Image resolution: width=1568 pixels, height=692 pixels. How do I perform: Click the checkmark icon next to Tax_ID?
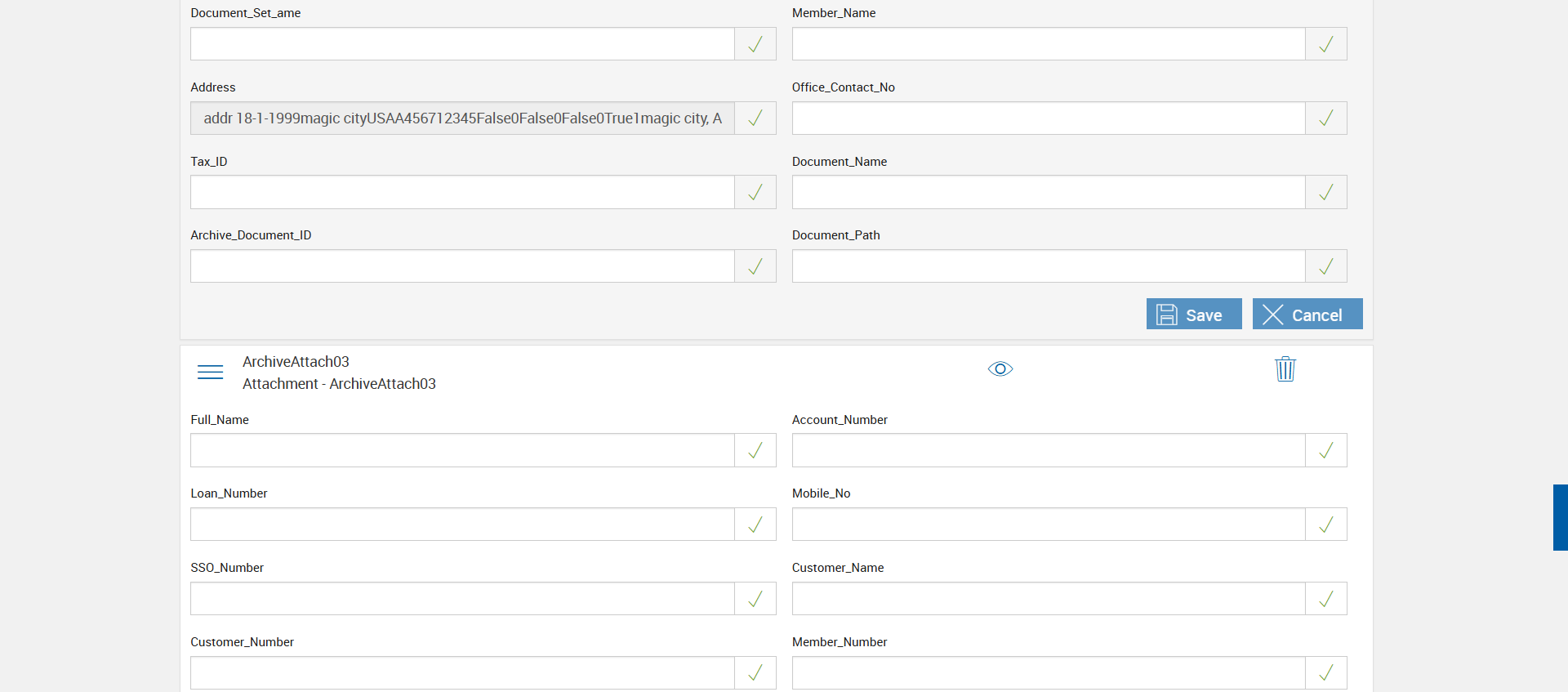755,192
